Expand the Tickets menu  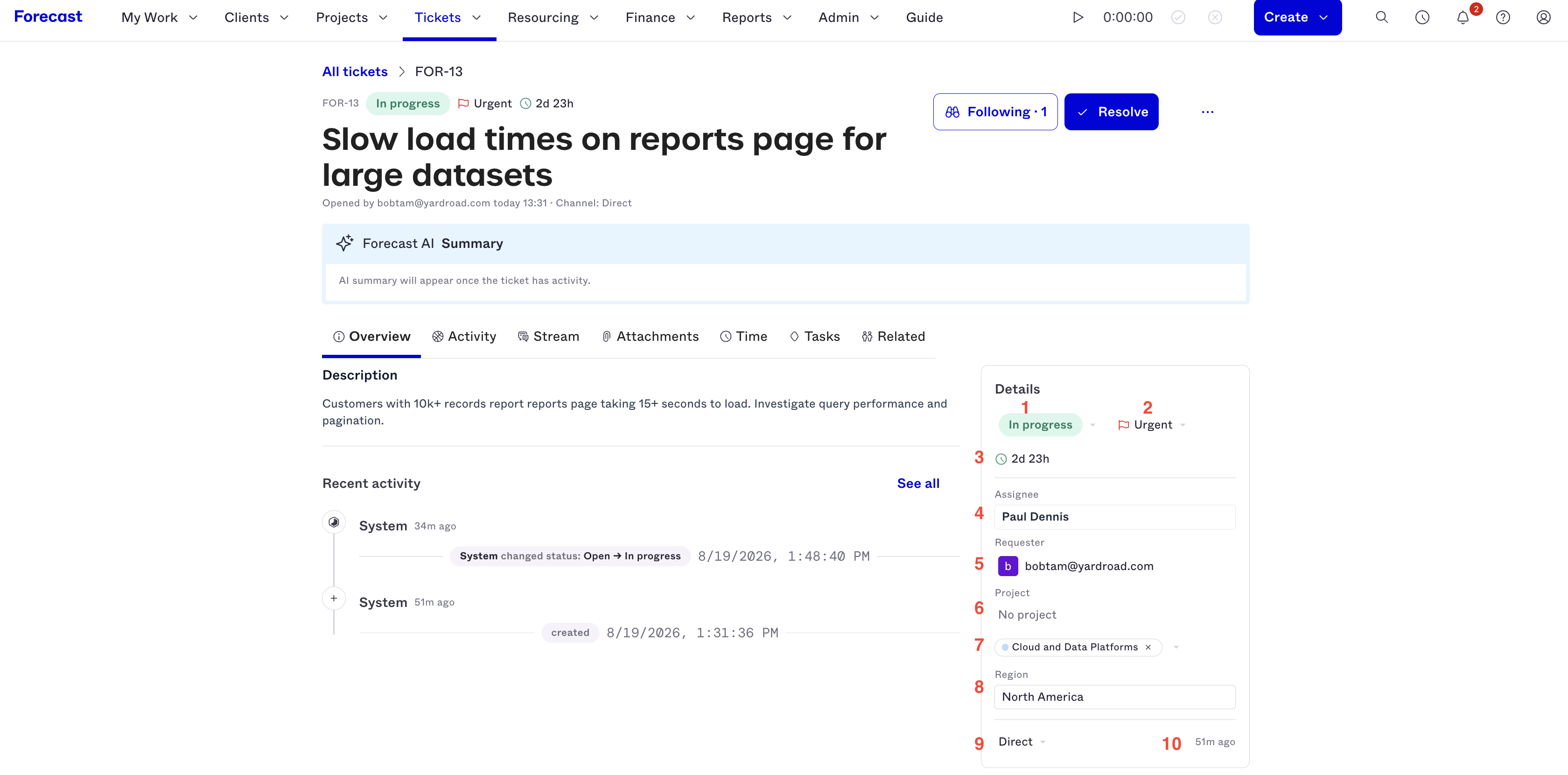(448, 18)
